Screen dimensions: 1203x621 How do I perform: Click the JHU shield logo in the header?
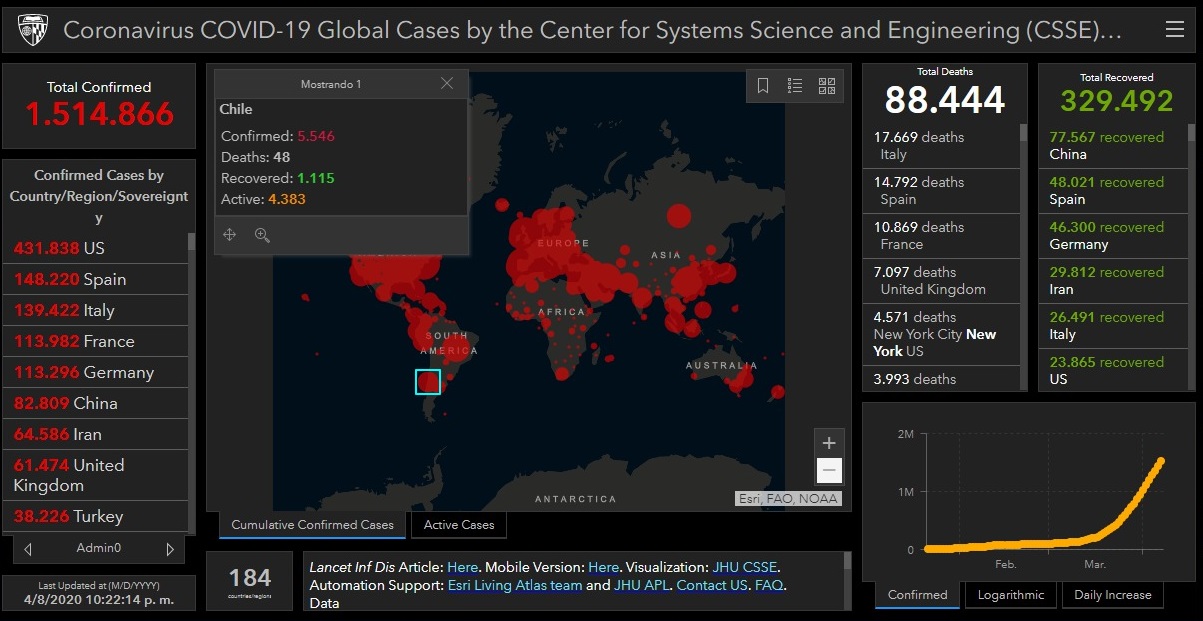click(32, 29)
